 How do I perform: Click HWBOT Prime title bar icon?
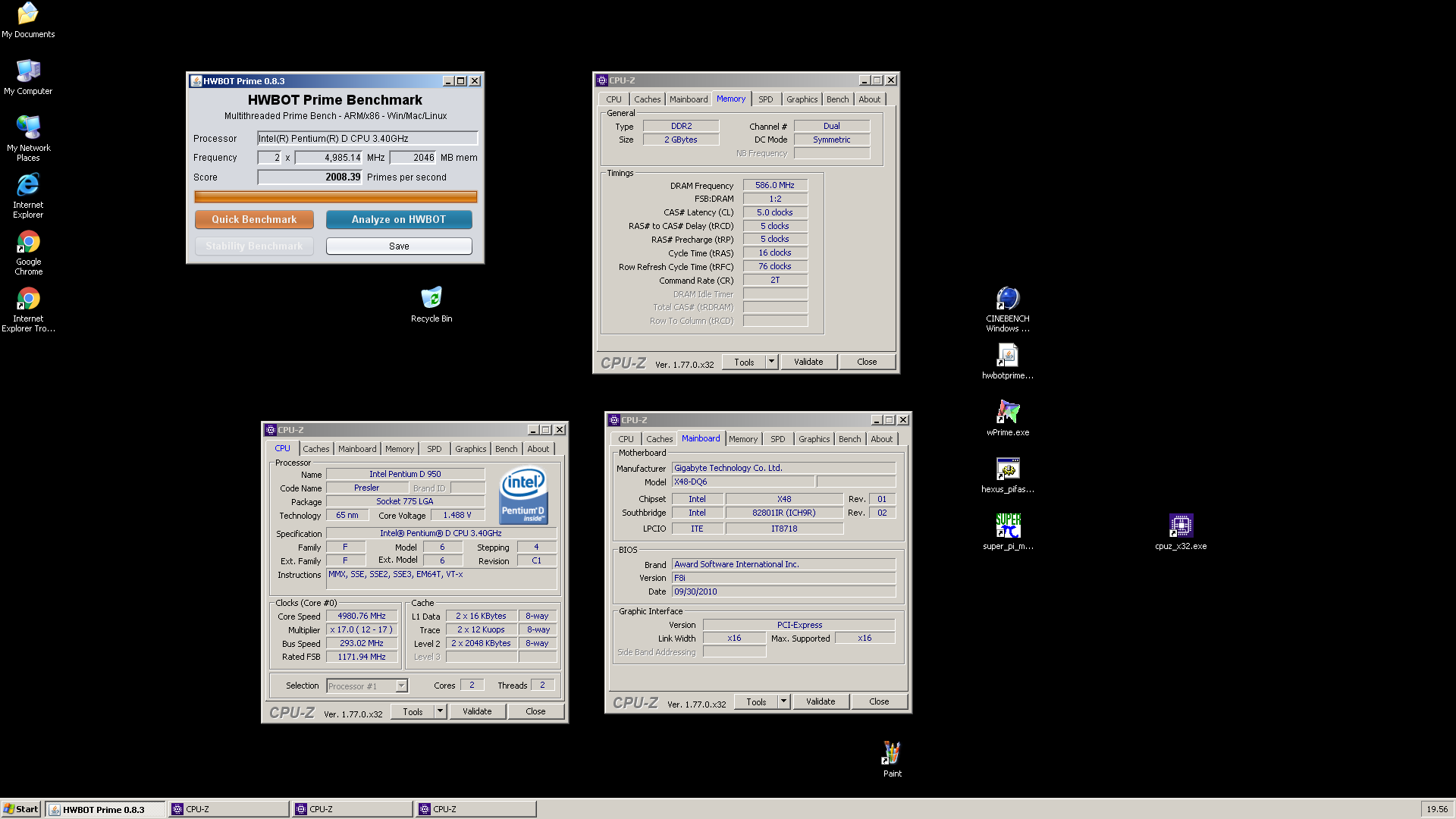[x=196, y=81]
